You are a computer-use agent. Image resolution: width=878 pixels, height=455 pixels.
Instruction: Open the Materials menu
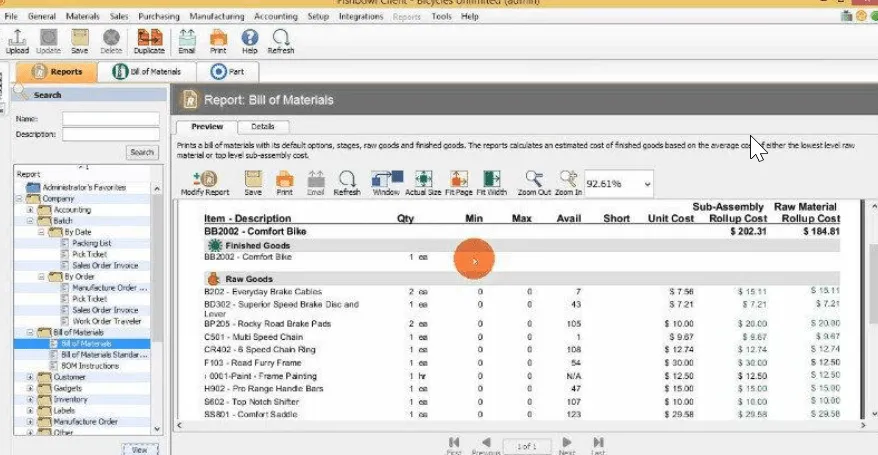point(82,16)
